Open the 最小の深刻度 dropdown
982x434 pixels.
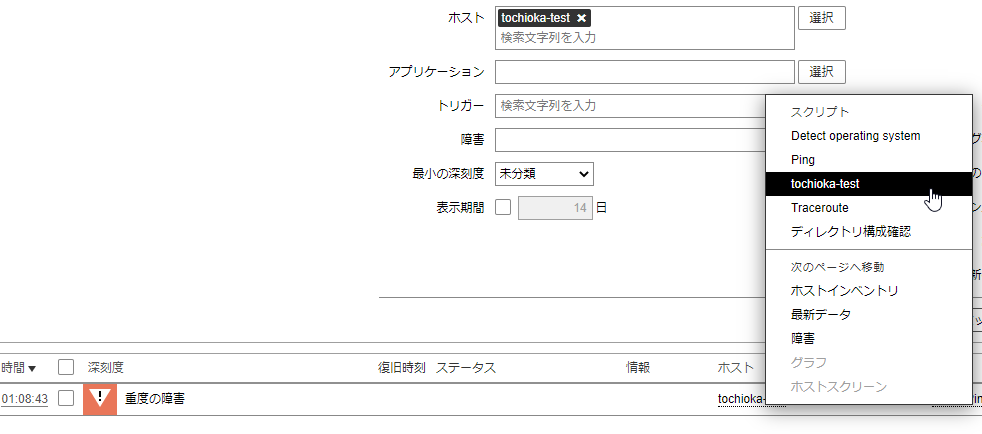(544, 173)
